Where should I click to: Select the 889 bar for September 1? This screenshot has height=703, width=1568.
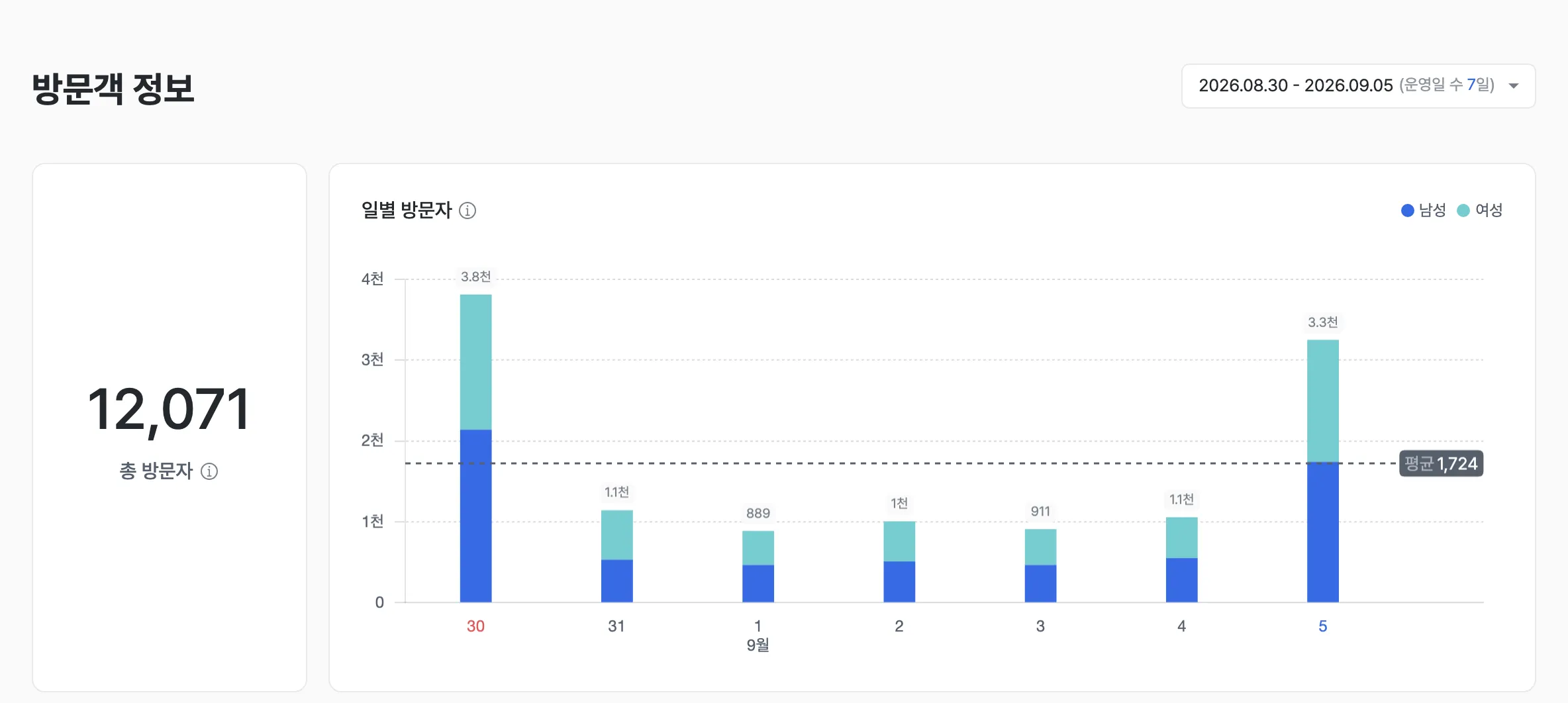click(758, 567)
